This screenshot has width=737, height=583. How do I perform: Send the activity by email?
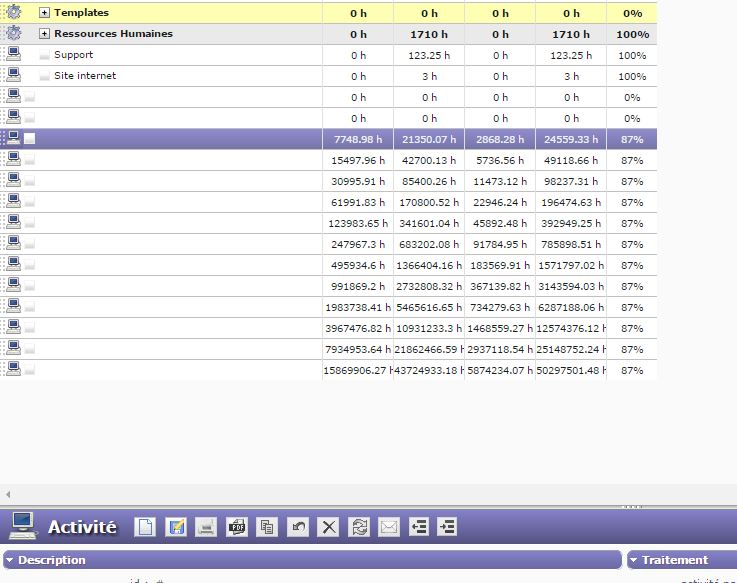pos(388,527)
